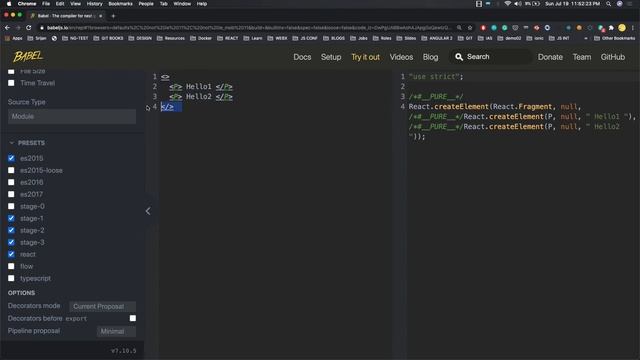Open Babel Videos page
The height and width of the screenshot is (360, 640).
[401, 57]
